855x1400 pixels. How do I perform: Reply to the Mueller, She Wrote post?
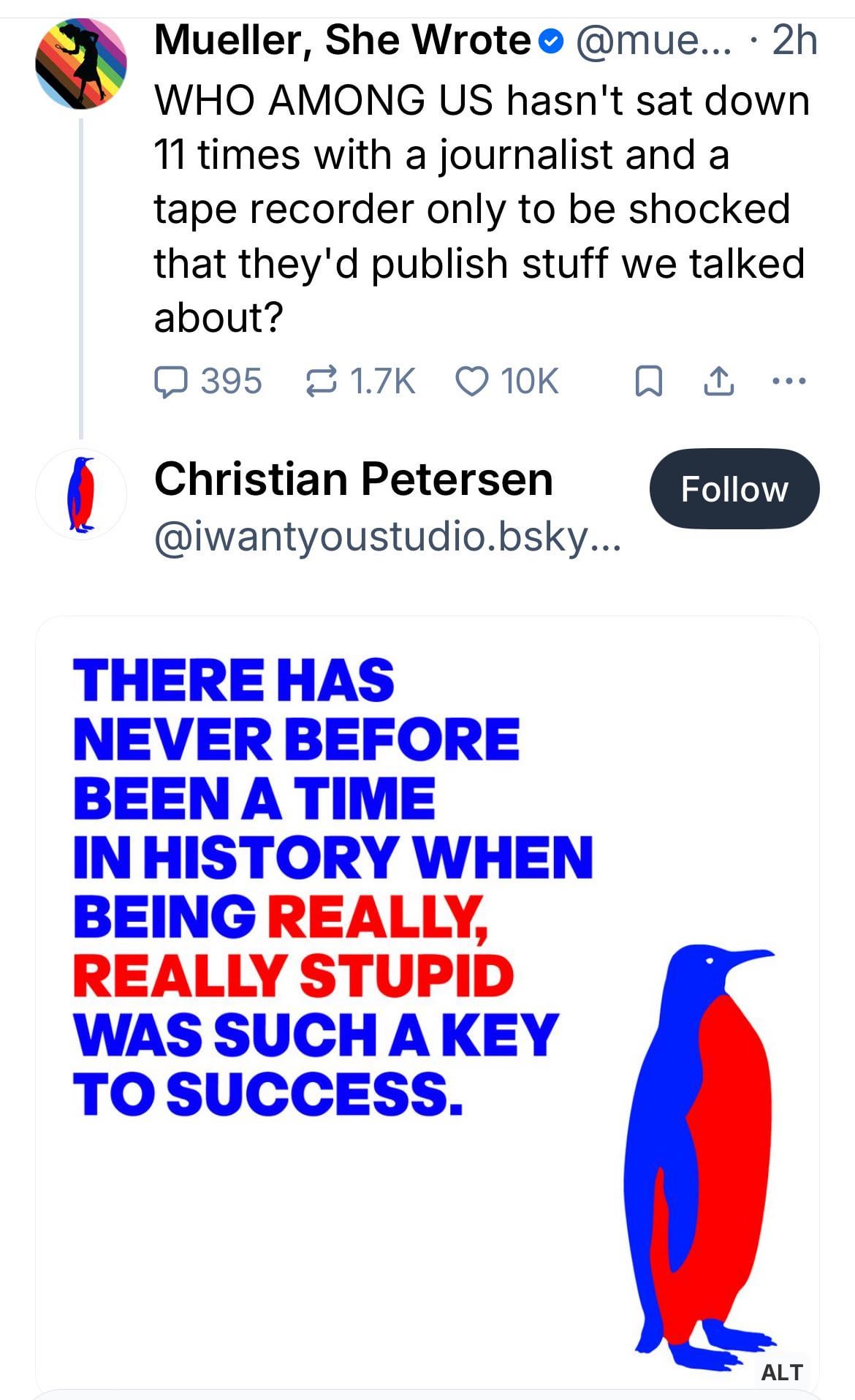coord(172,381)
